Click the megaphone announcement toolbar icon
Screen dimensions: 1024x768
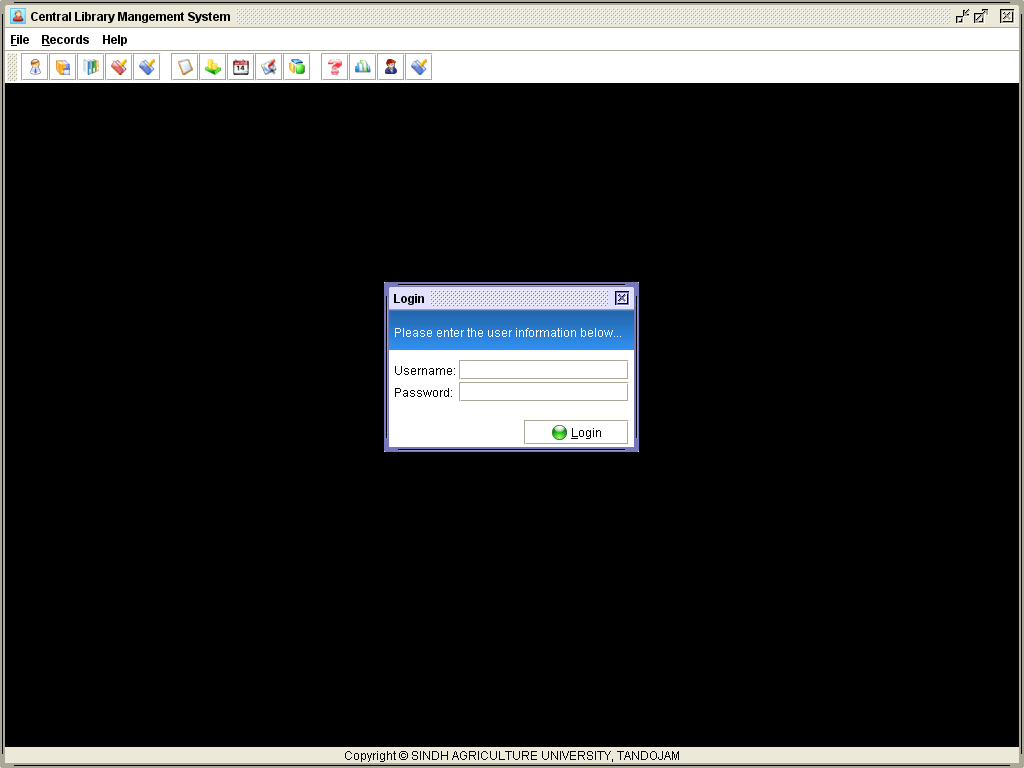[269, 67]
